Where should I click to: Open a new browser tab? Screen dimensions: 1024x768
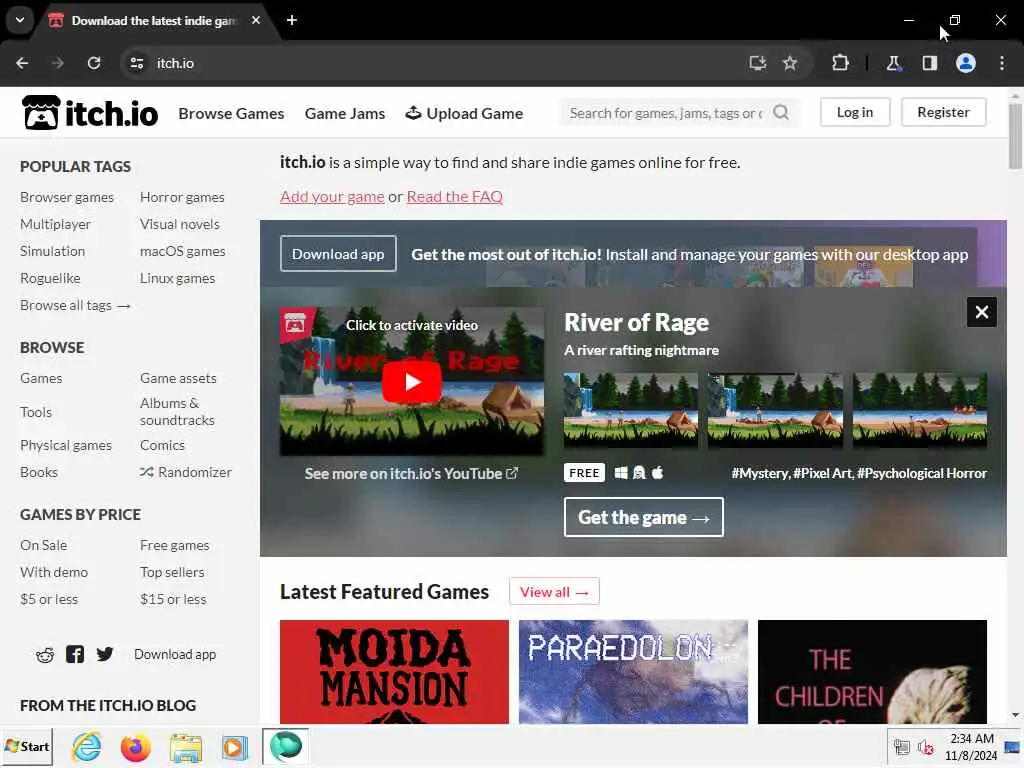292,20
